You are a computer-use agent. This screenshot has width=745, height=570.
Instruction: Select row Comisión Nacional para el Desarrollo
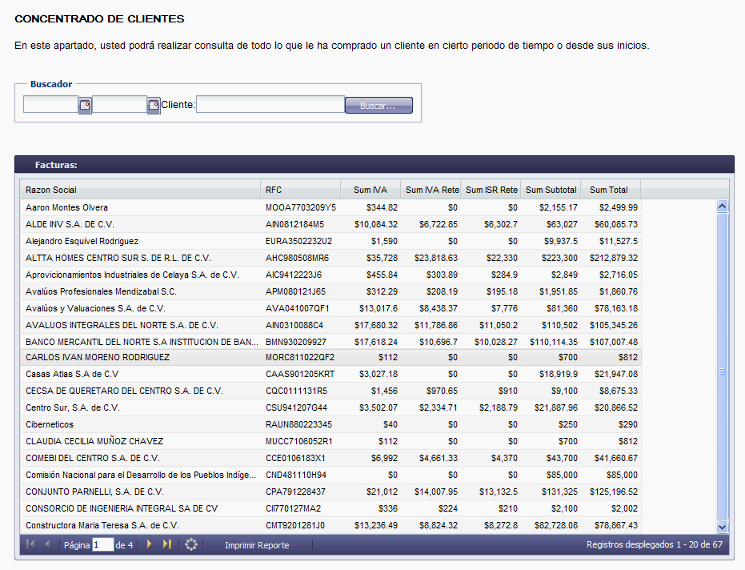pyautogui.click(x=331, y=475)
